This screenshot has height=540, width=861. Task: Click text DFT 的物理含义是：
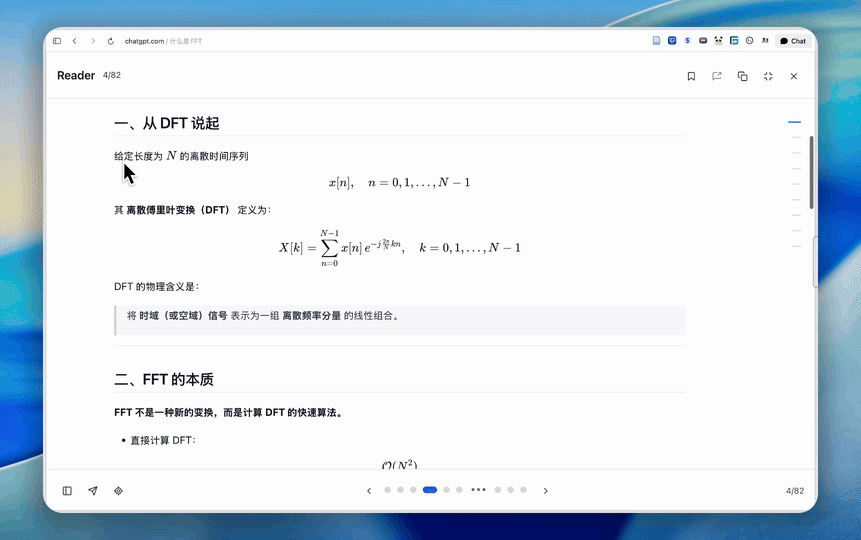(156, 286)
